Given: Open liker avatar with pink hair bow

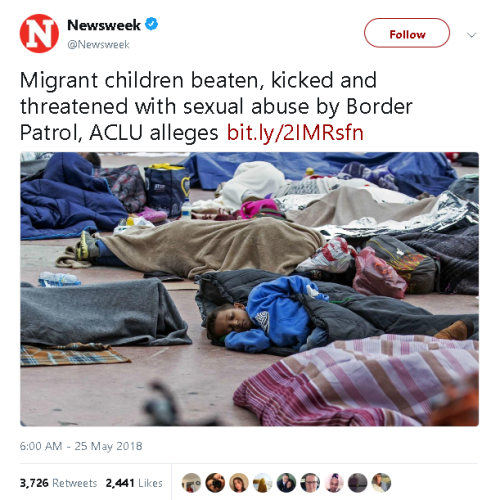Looking at the screenshot, I should (334, 483).
